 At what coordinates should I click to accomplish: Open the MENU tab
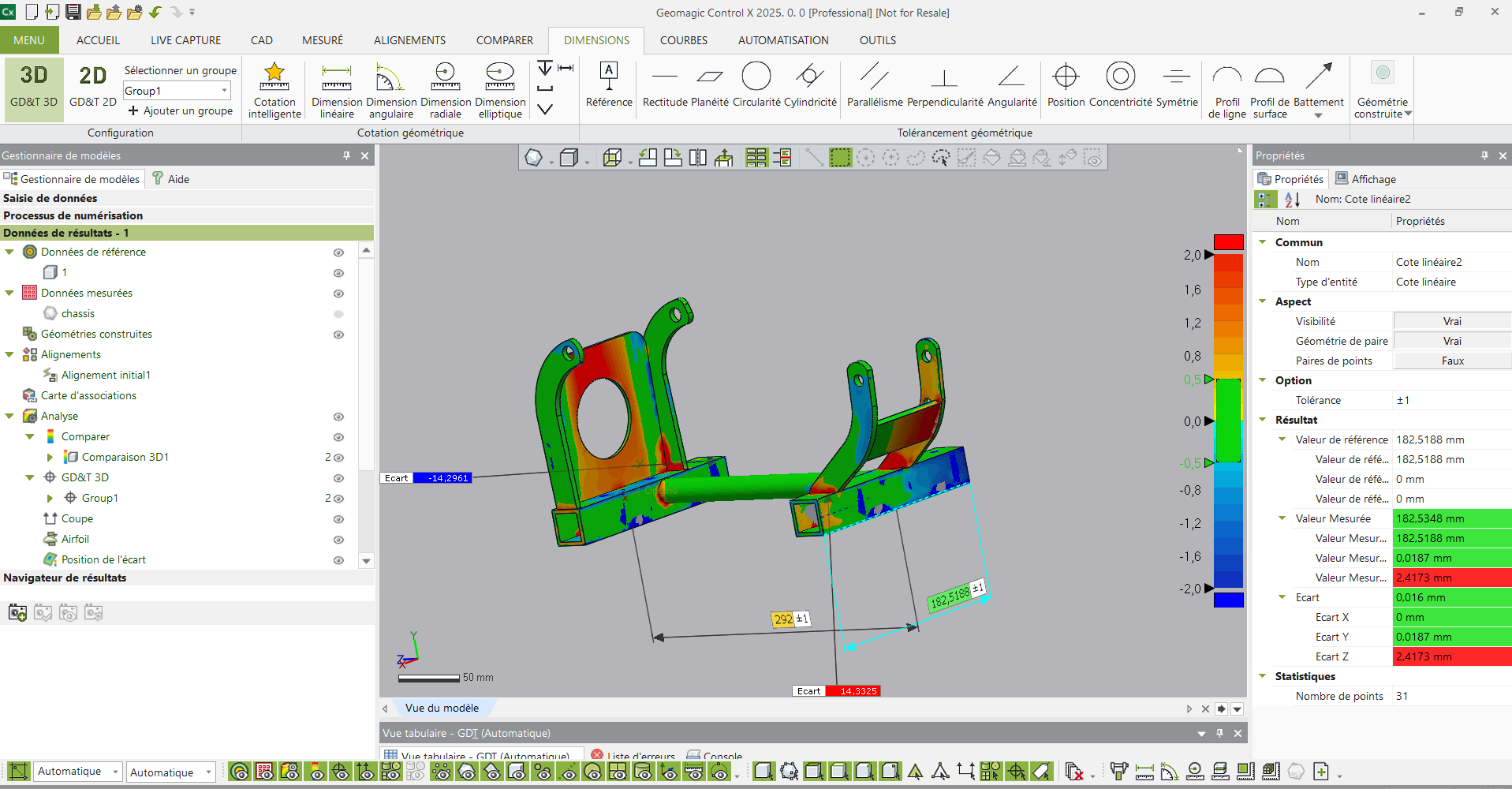point(29,40)
